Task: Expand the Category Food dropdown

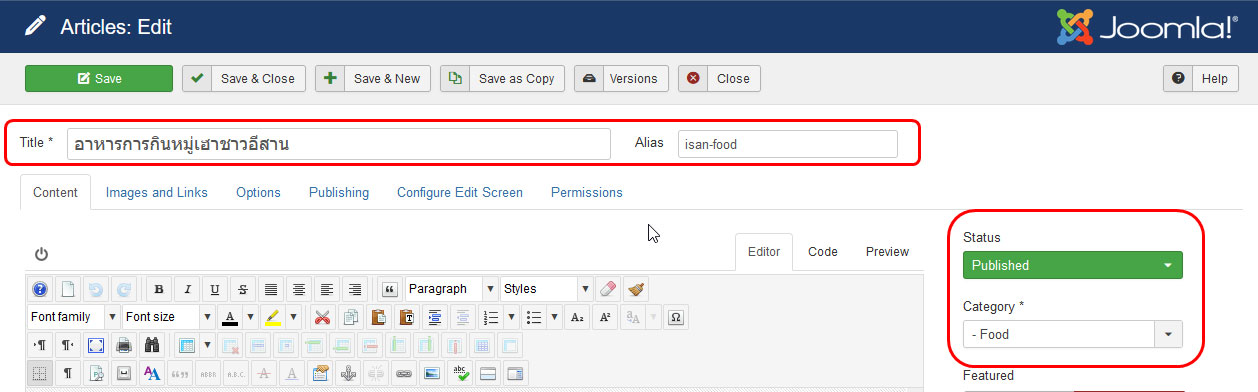Action: (x=1073, y=334)
